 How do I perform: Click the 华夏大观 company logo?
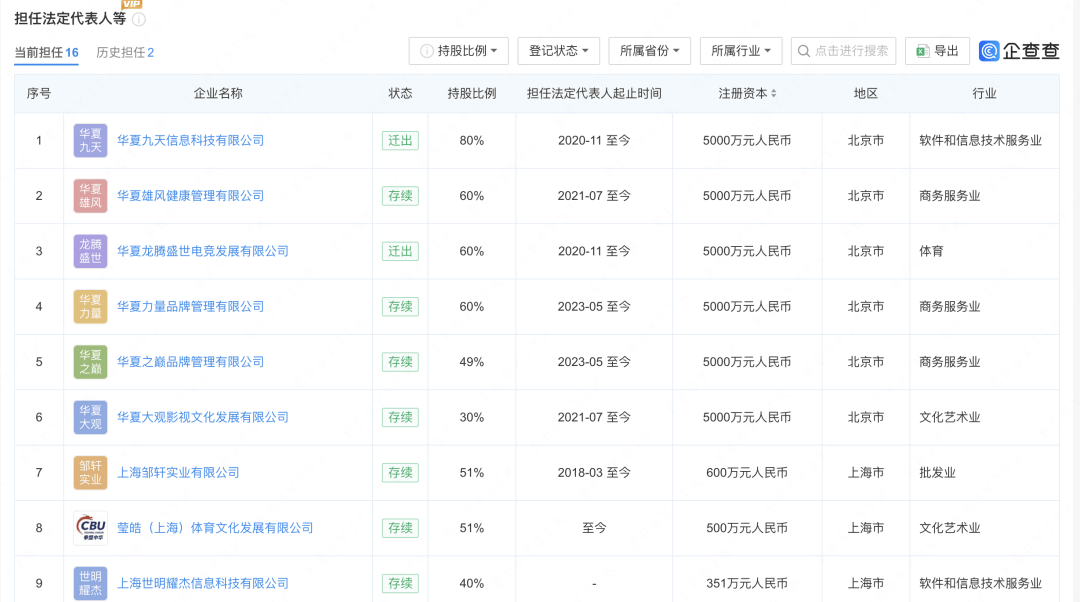(x=90, y=417)
